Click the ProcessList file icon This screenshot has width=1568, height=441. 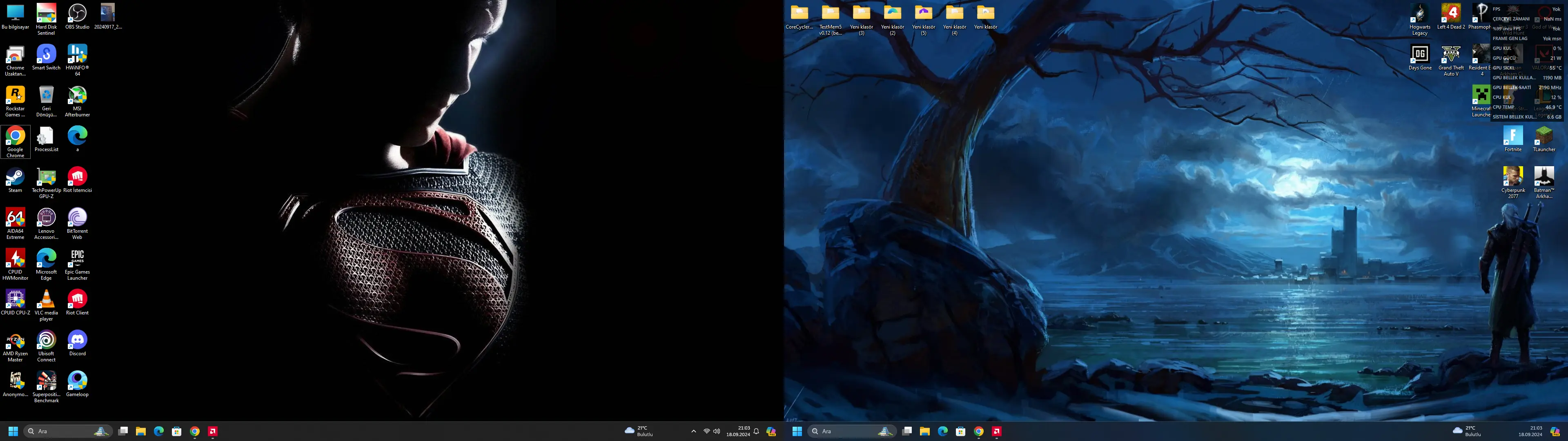[x=46, y=140]
